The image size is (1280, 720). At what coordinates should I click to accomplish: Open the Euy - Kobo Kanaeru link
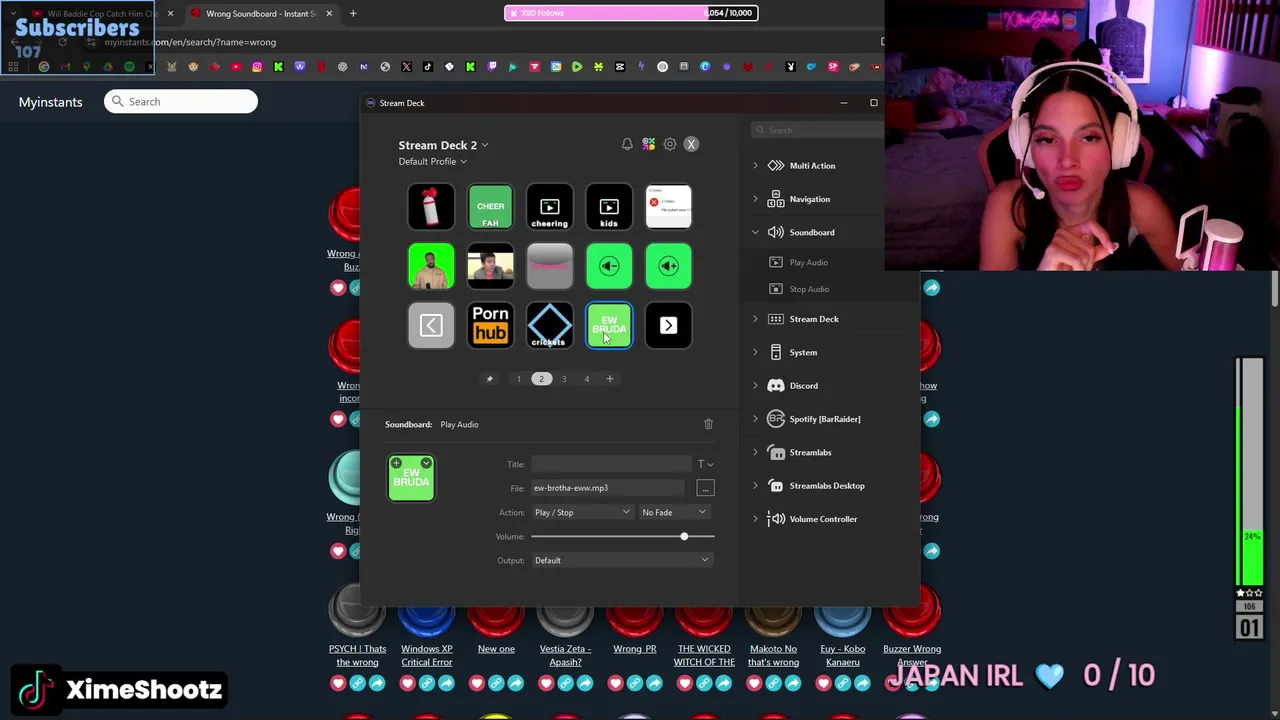point(843,655)
